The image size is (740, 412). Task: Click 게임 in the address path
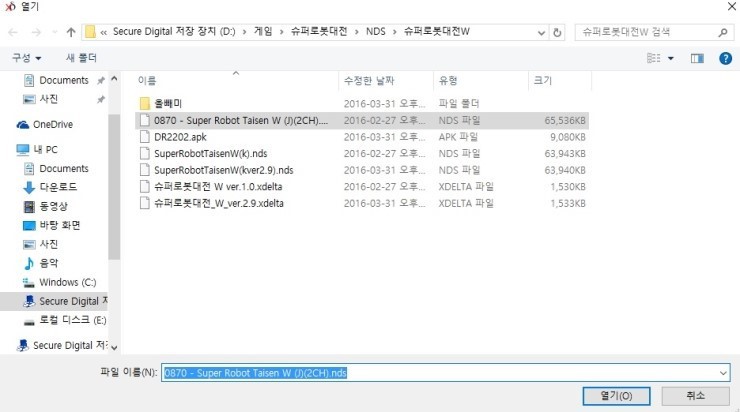[263, 32]
